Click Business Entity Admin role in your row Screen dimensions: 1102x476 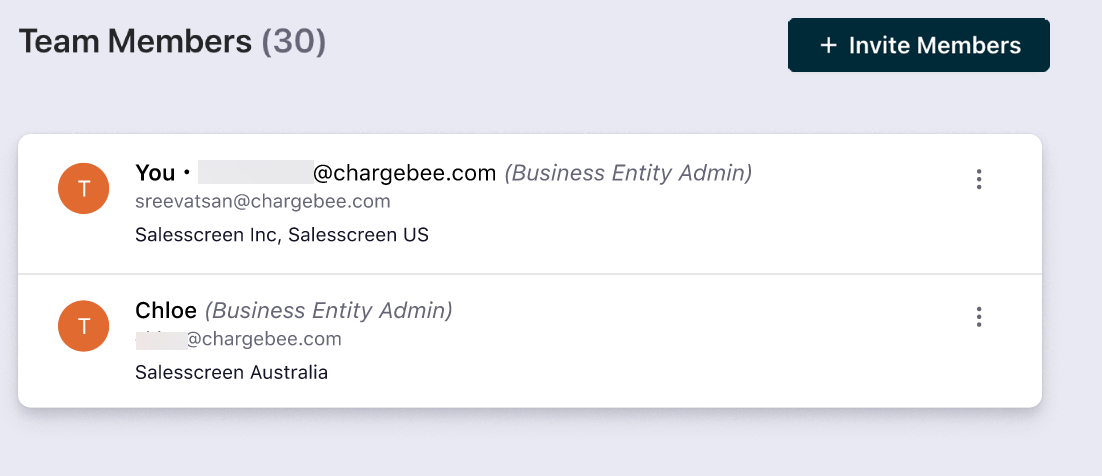628,174
